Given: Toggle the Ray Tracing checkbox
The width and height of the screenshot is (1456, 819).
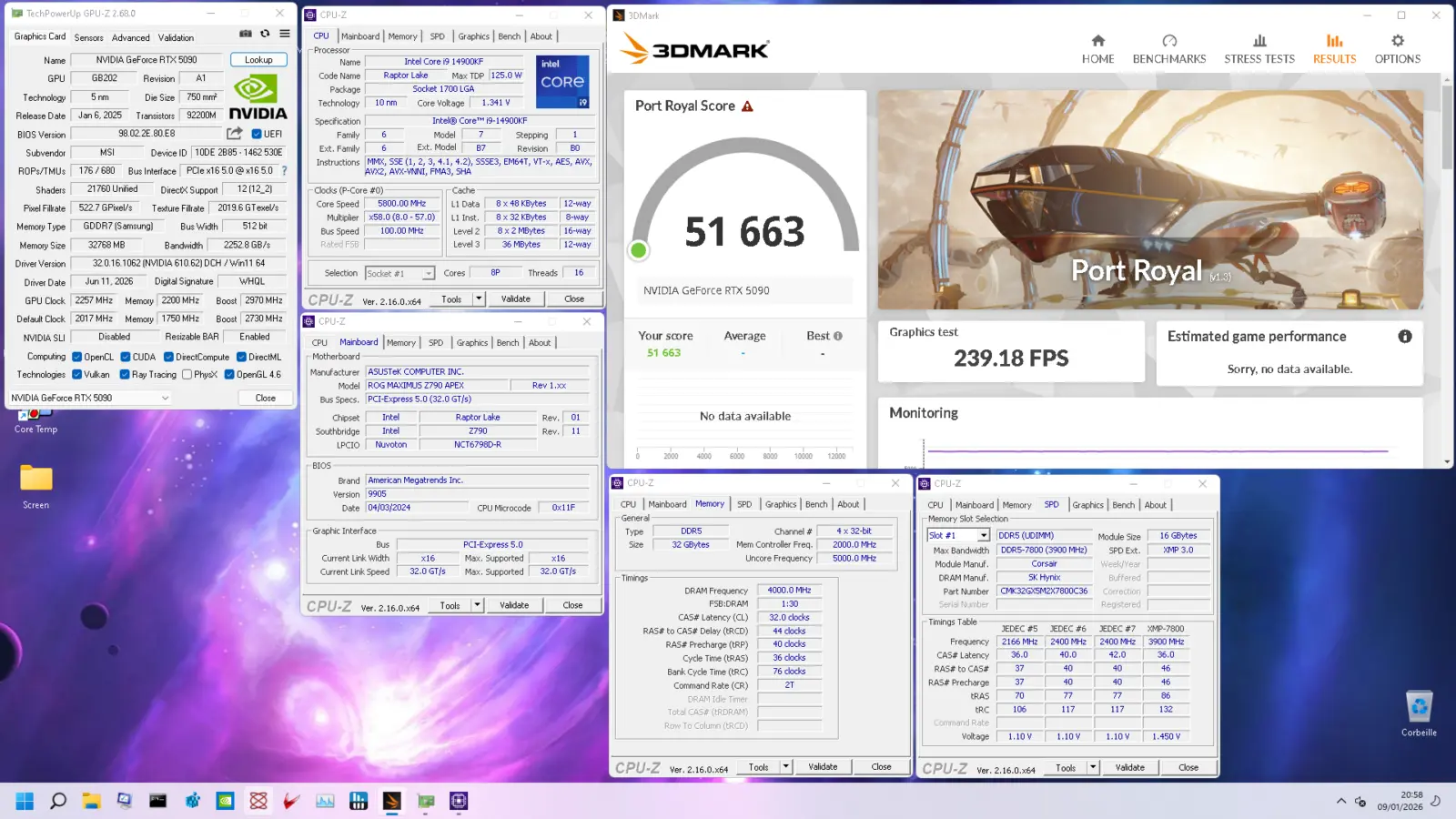Looking at the screenshot, I should (x=126, y=374).
